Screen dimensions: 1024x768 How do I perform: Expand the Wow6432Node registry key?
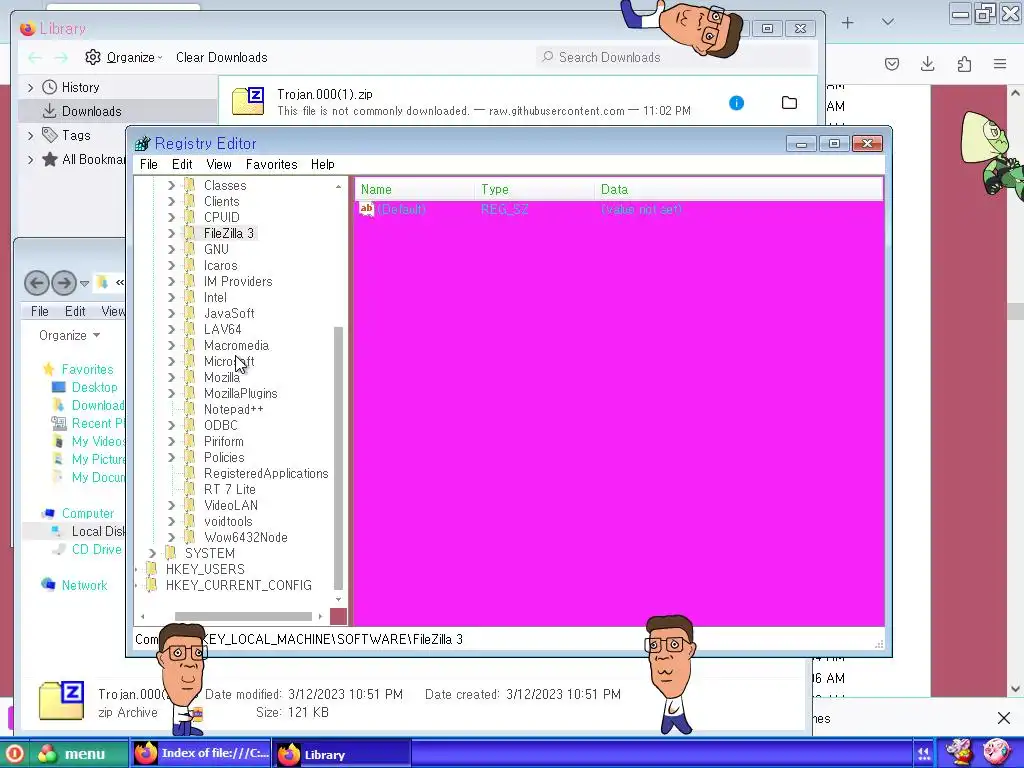(x=171, y=537)
